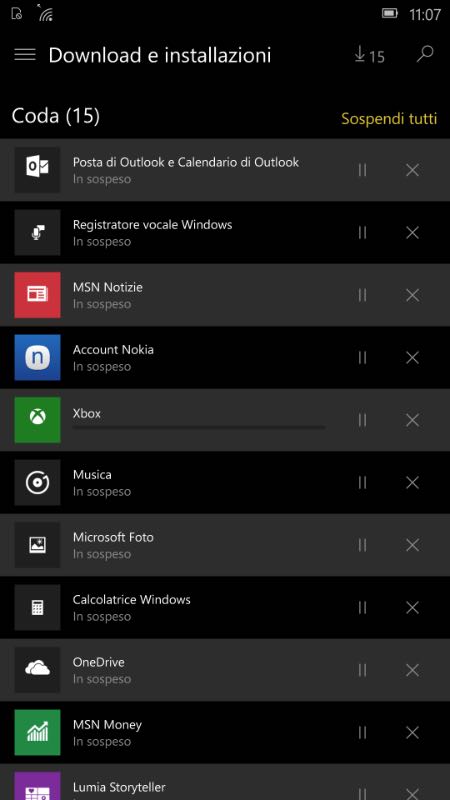Select the OneDrive title text
450x800 pixels.
coord(98,662)
